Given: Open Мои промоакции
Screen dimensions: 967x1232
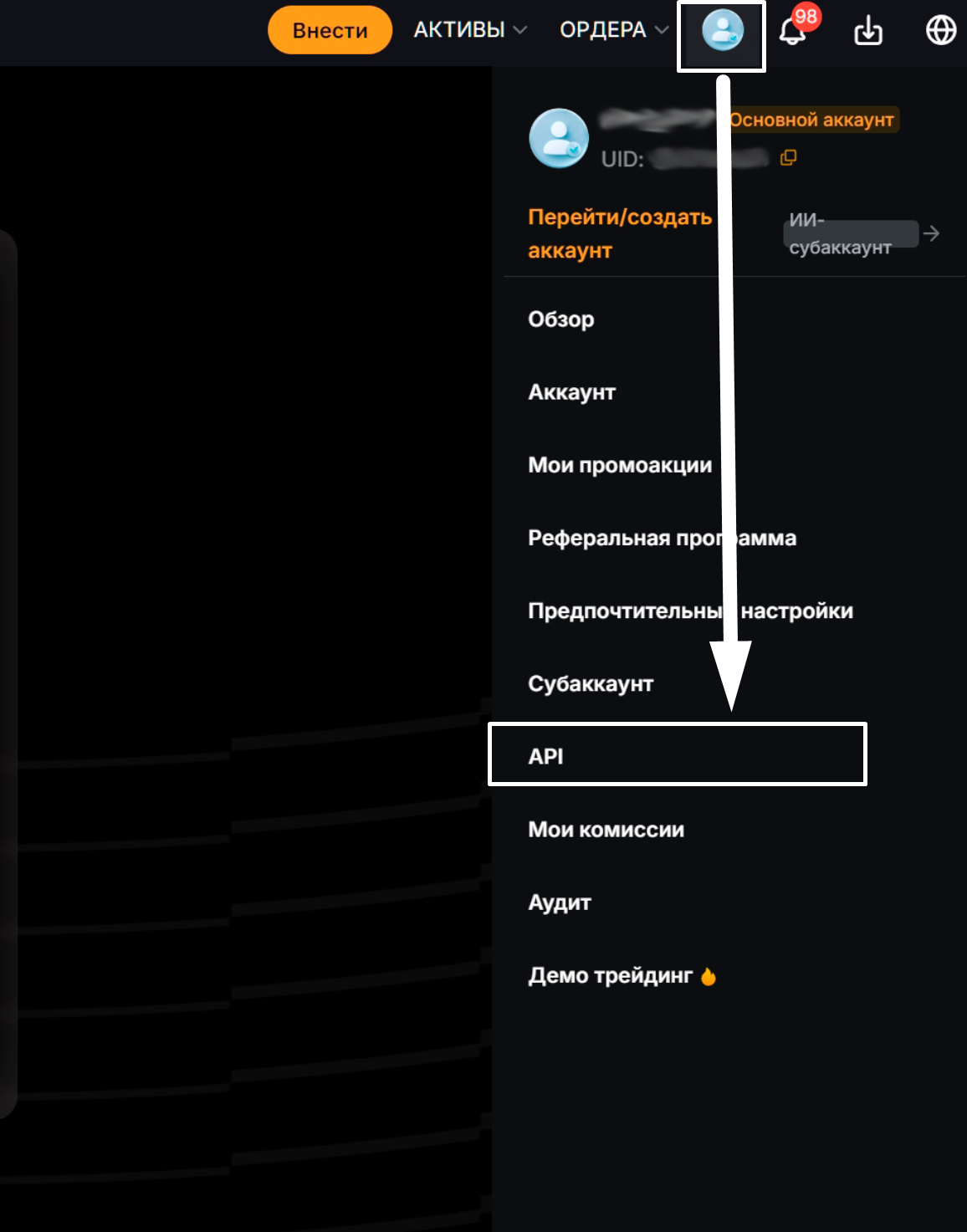Looking at the screenshot, I should [620, 465].
